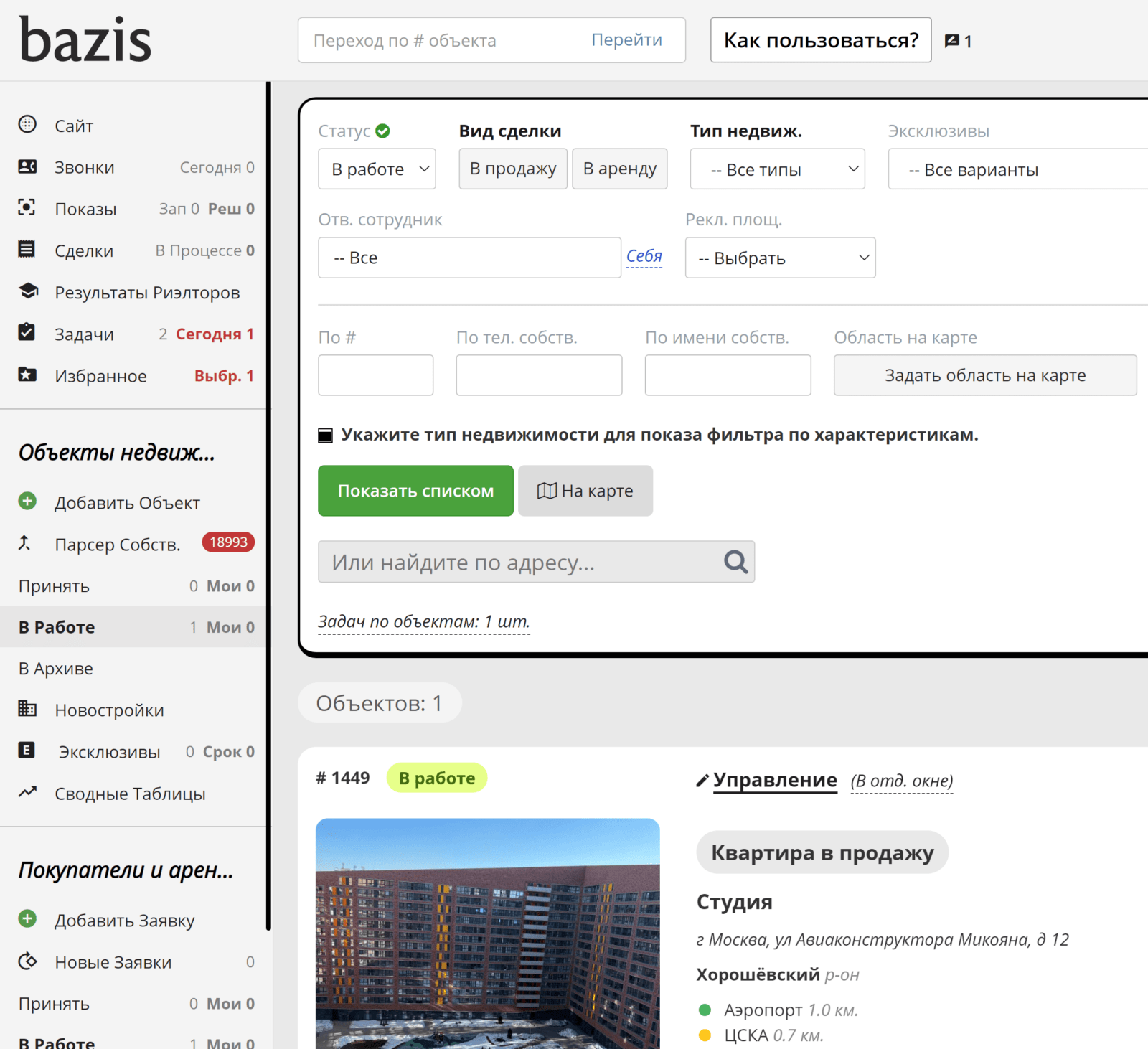Viewport: 1148px width, 1049px height.
Task: Click the Новостройки building icon
Action: [x=27, y=710]
